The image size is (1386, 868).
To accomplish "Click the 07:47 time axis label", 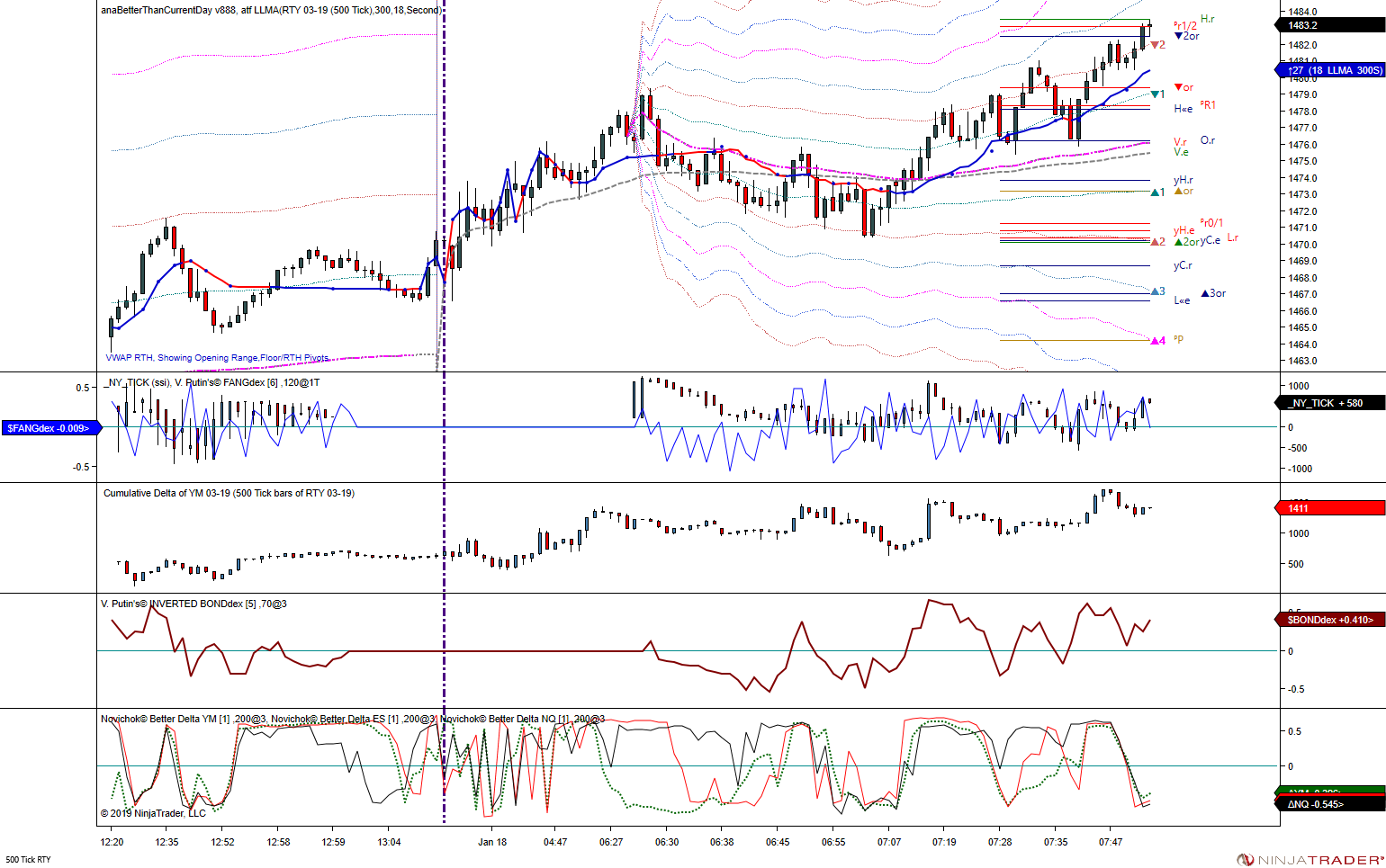I will pos(1111,842).
